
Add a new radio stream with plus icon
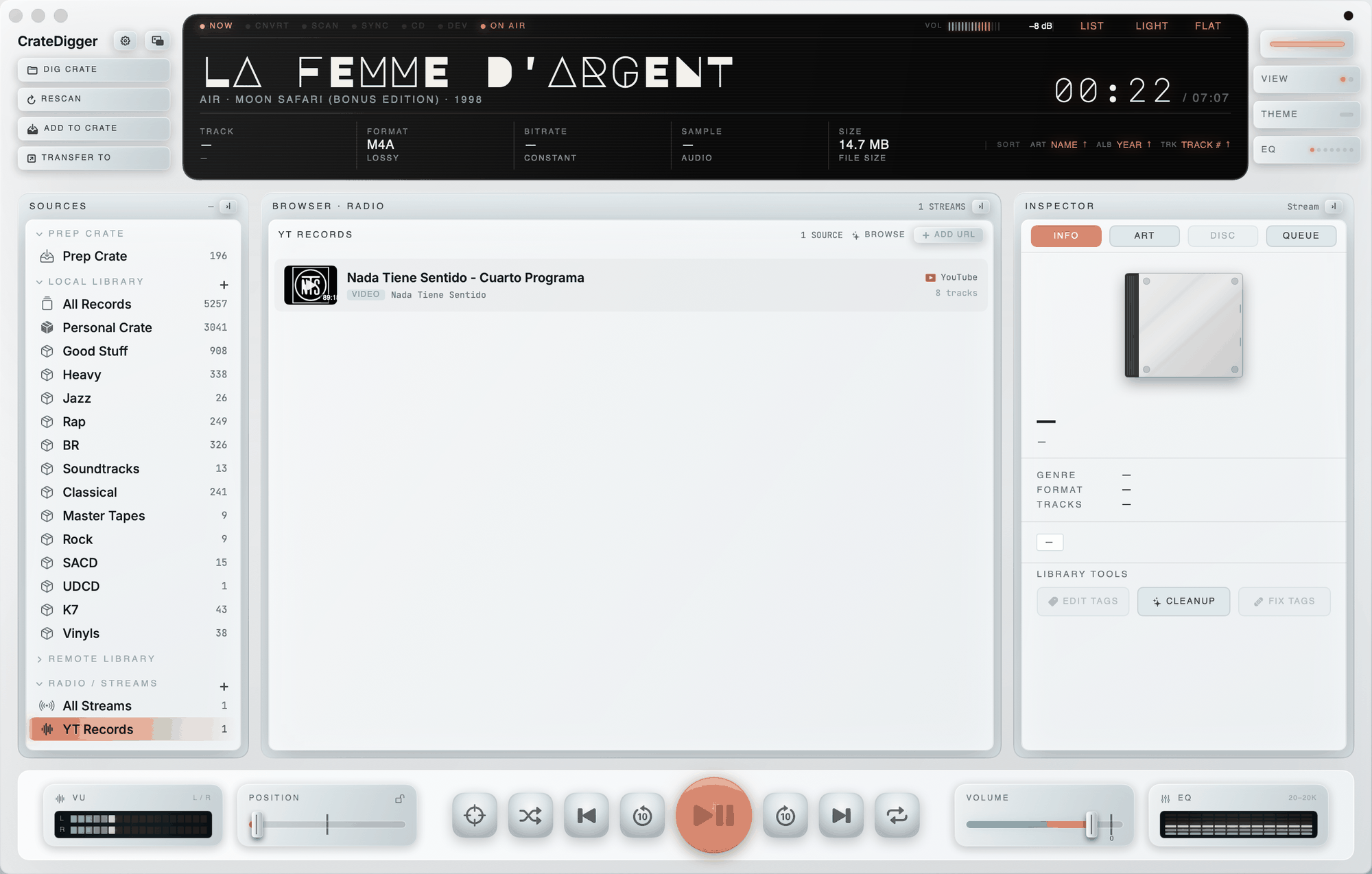(224, 687)
